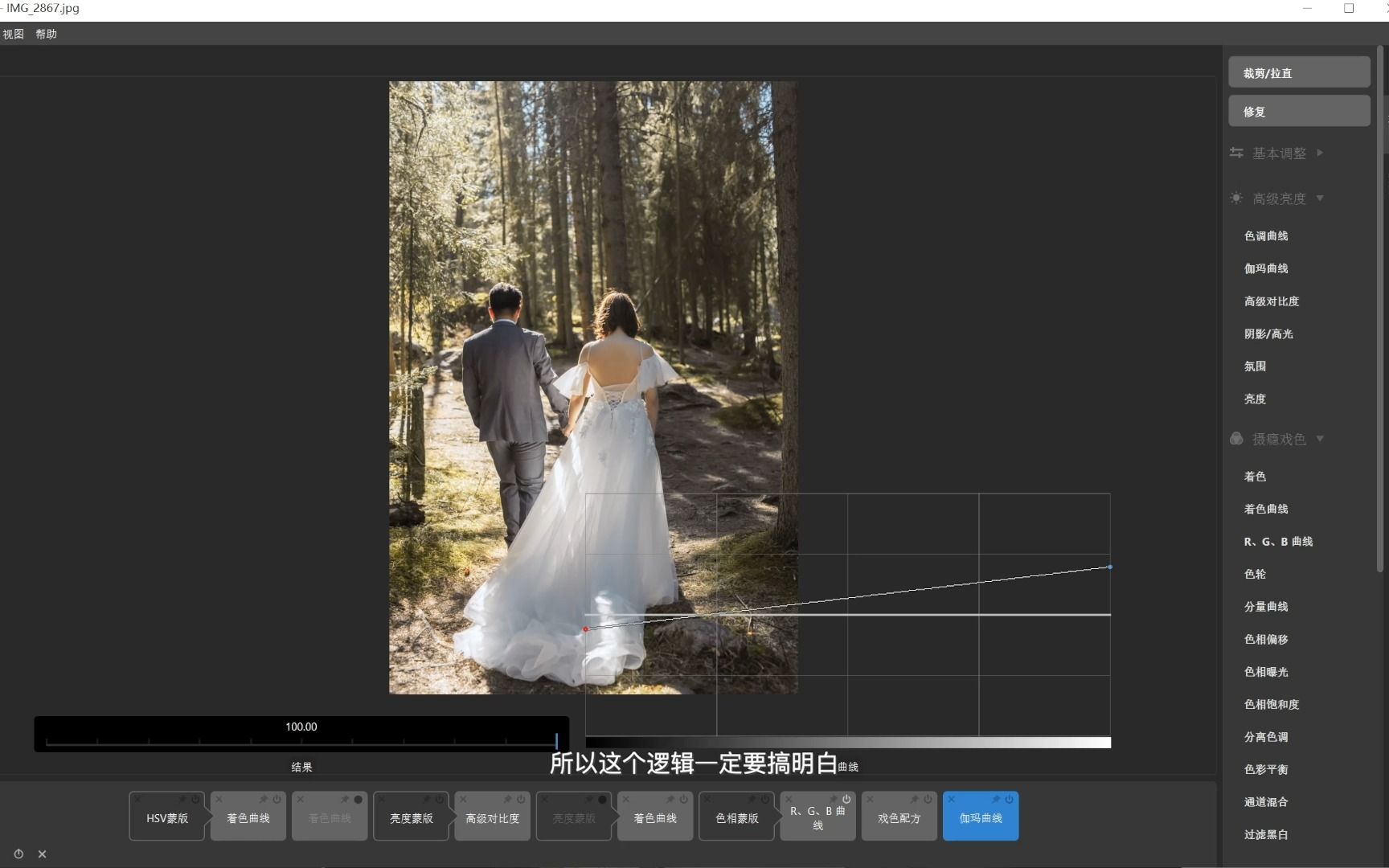Click the power icon at bottom left corner

[x=18, y=854]
